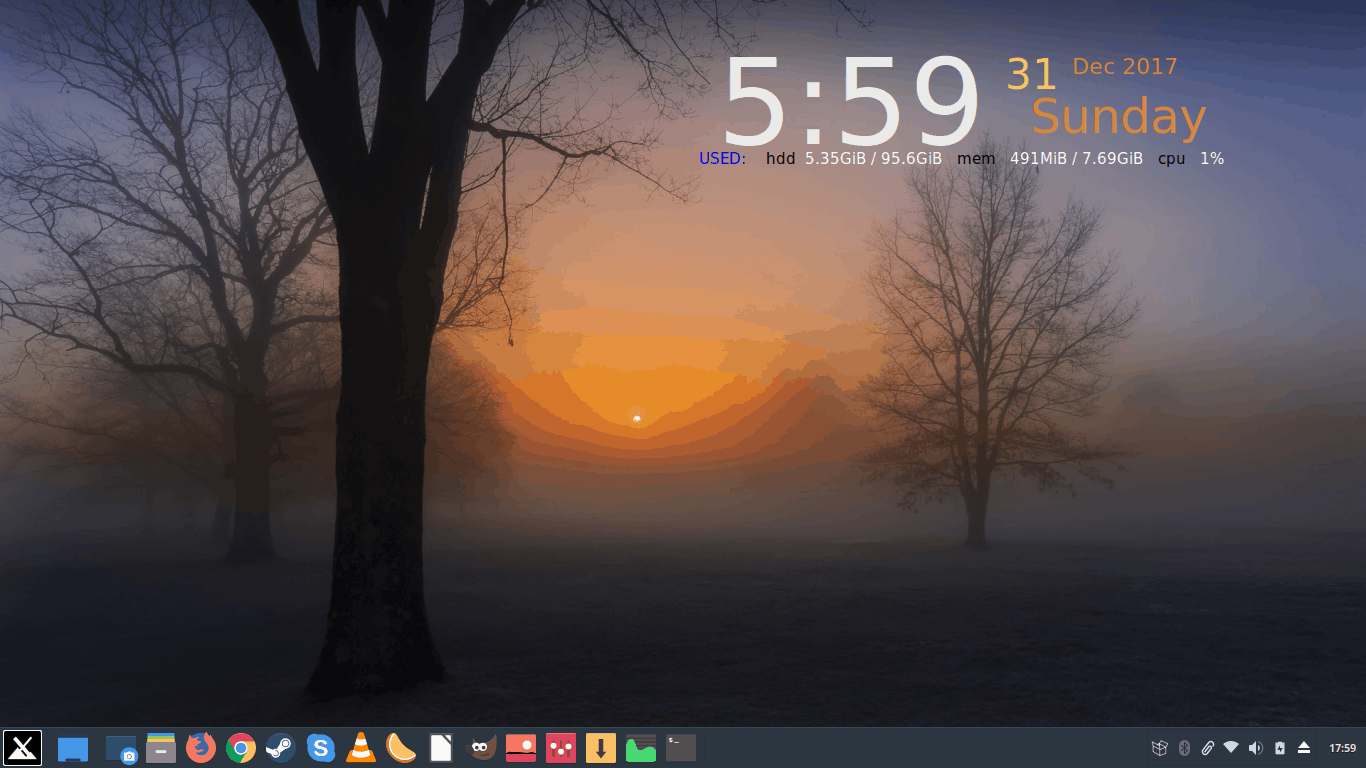This screenshot has height=768, width=1366.
Task: Click the yellow download arrow icon
Action: pos(601,747)
